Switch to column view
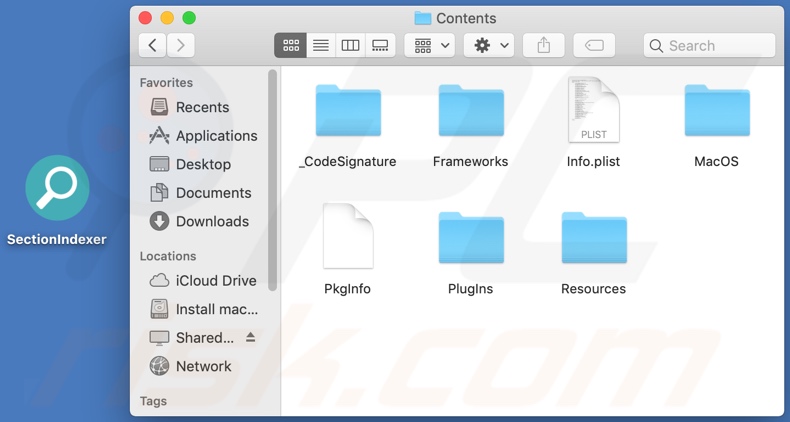Image resolution: width=790 pixels, height=422 pixels. coord(350,45)
